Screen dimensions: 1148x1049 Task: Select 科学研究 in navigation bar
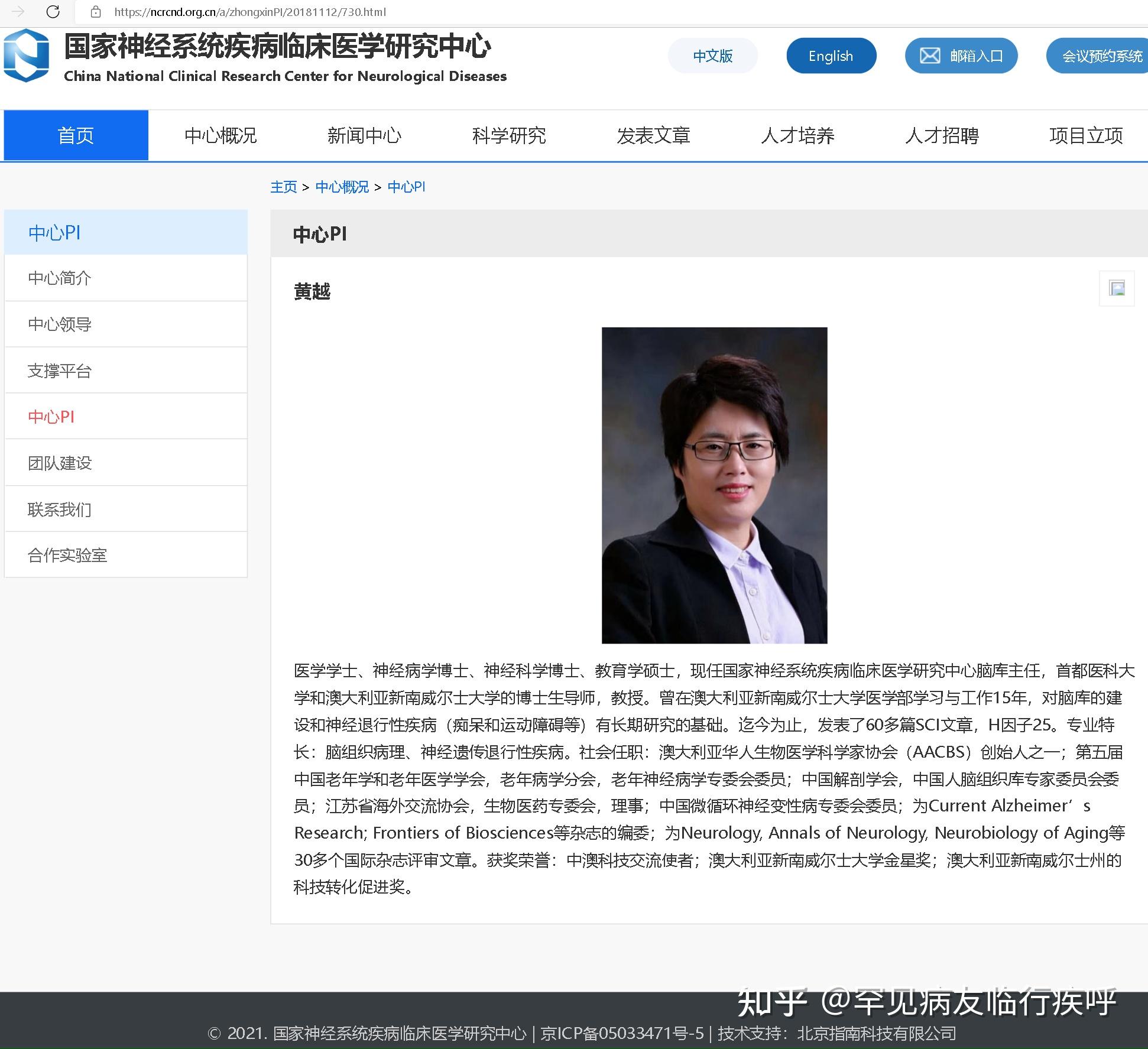(508, 135)
